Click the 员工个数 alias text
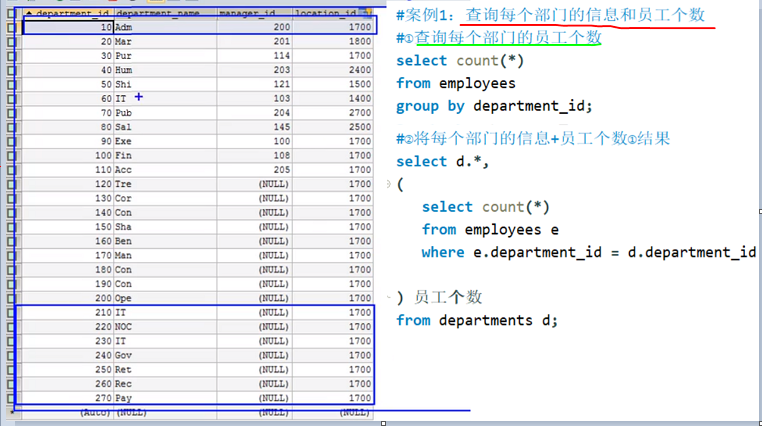 pyautogui.click(x=448, y=297)
